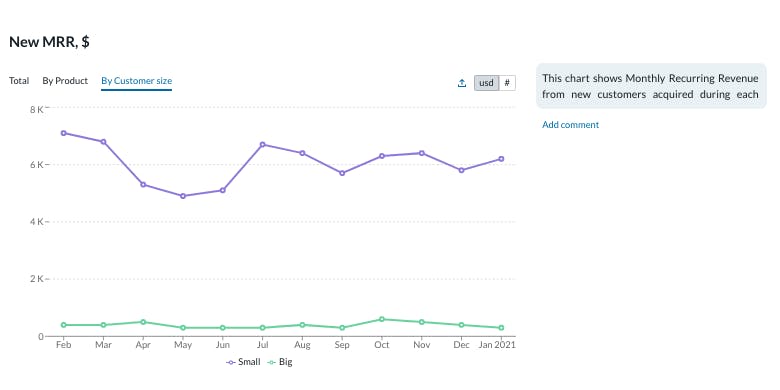Open the By Product tab

[x=65, y=81]
